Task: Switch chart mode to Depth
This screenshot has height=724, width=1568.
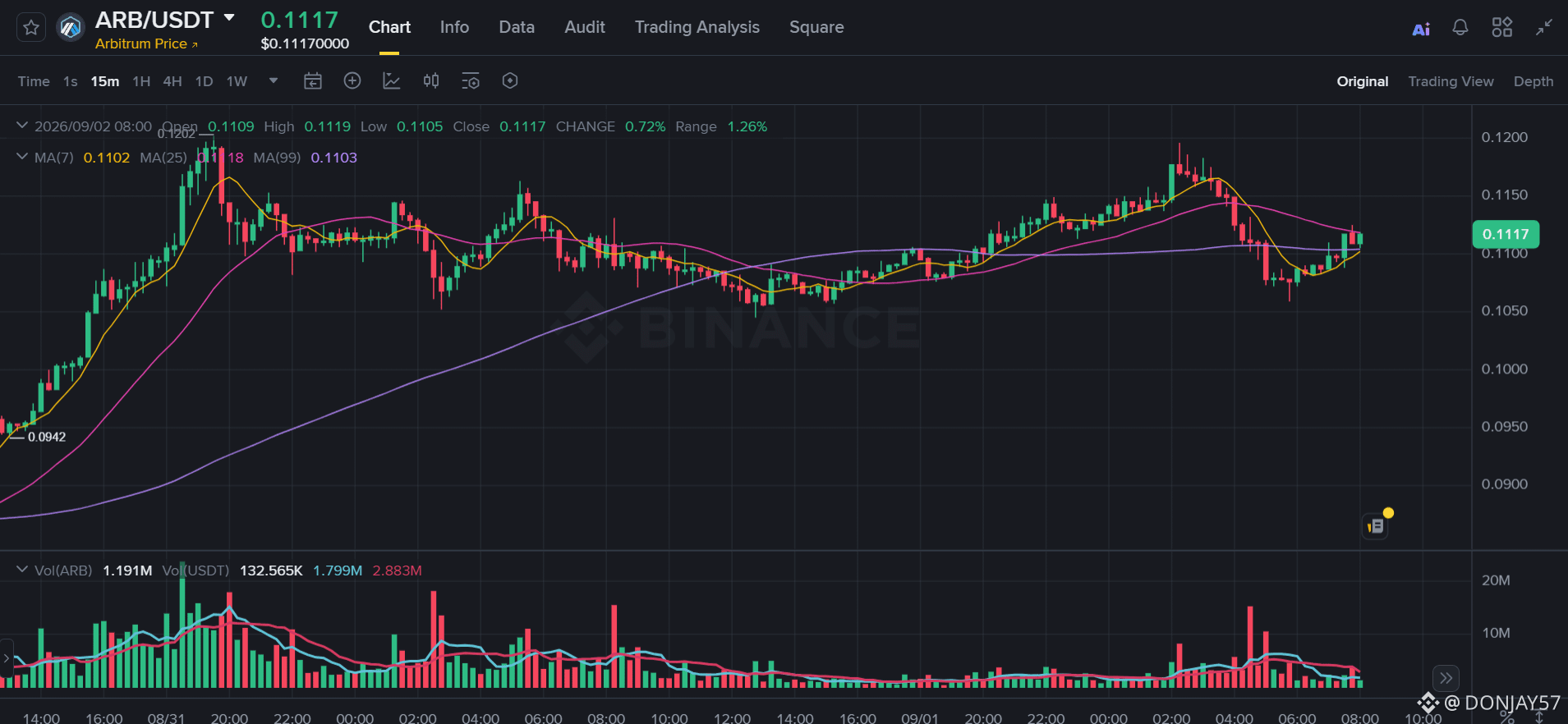Action: tap(1534, 81)
